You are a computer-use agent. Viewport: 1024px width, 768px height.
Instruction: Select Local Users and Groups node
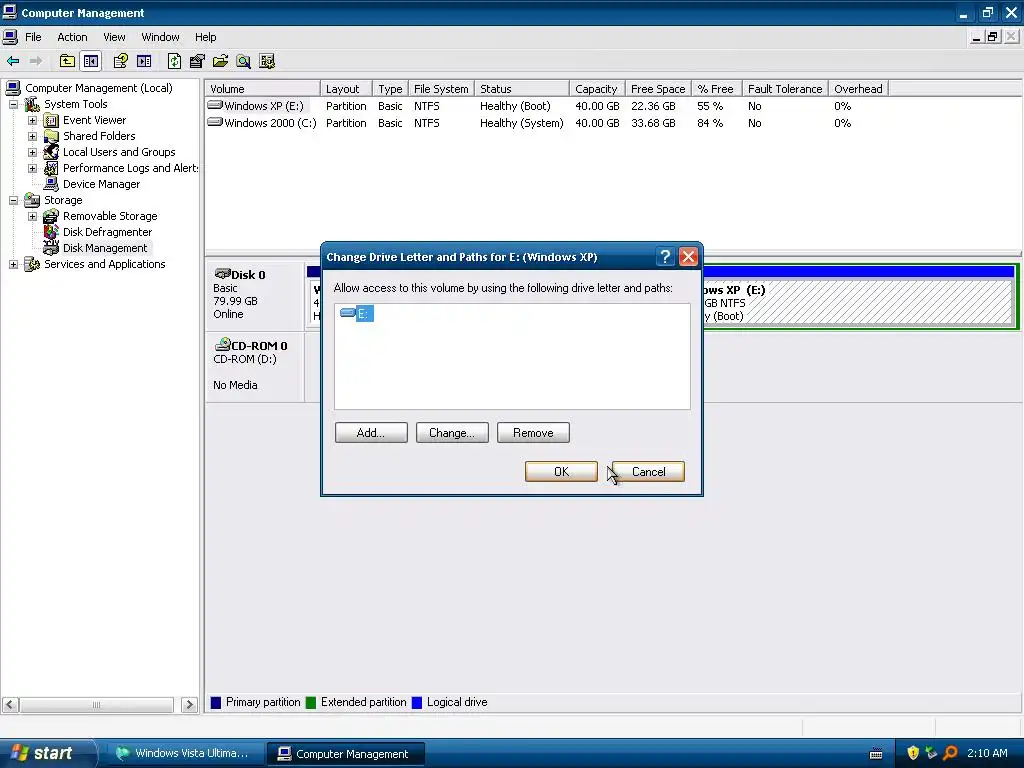coord(119,152)
